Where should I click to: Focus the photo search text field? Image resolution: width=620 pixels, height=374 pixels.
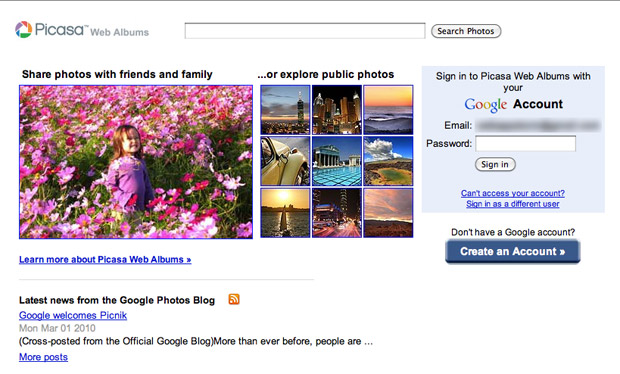[305, 31]
